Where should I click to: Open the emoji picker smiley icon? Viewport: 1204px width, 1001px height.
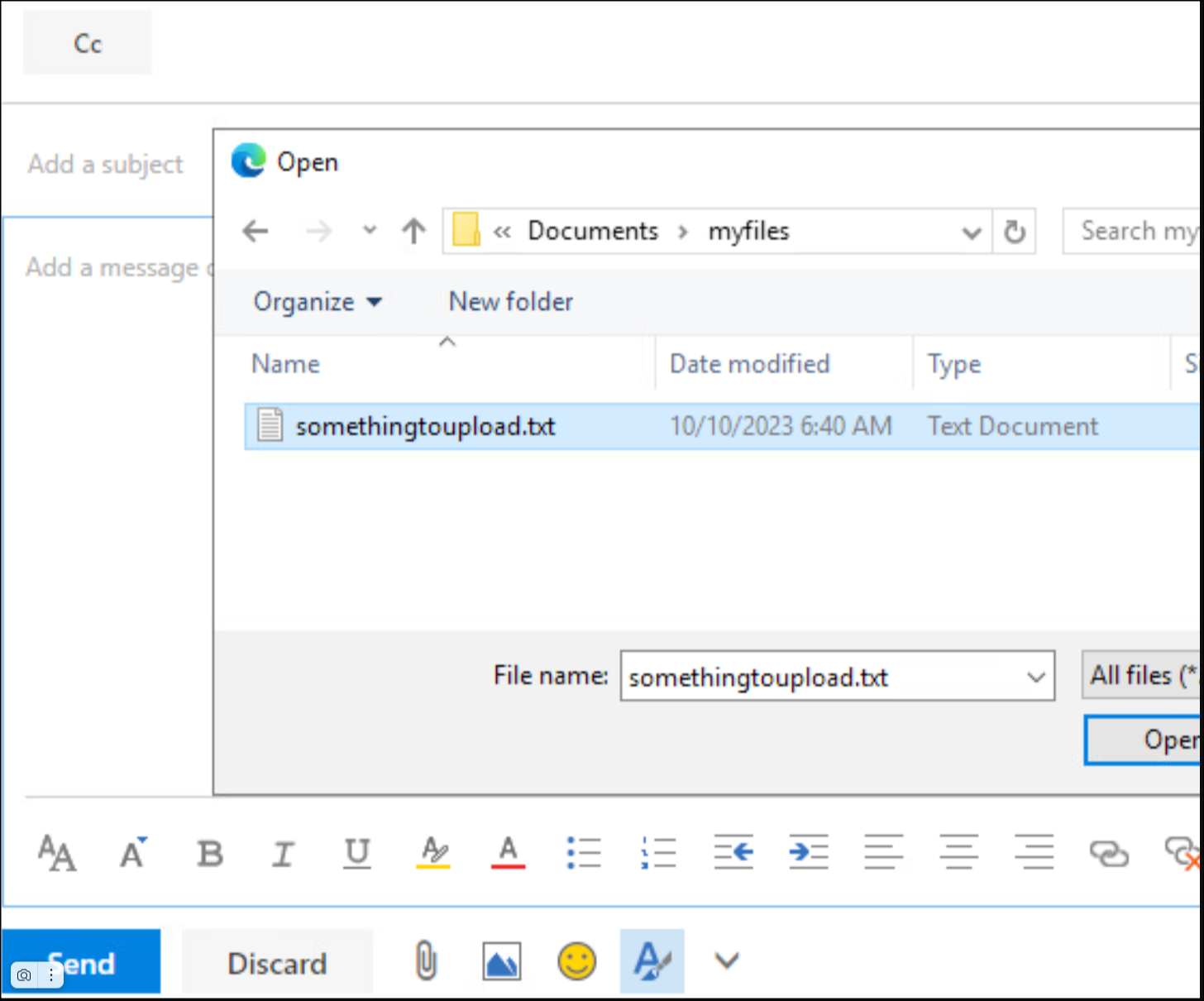576,961
